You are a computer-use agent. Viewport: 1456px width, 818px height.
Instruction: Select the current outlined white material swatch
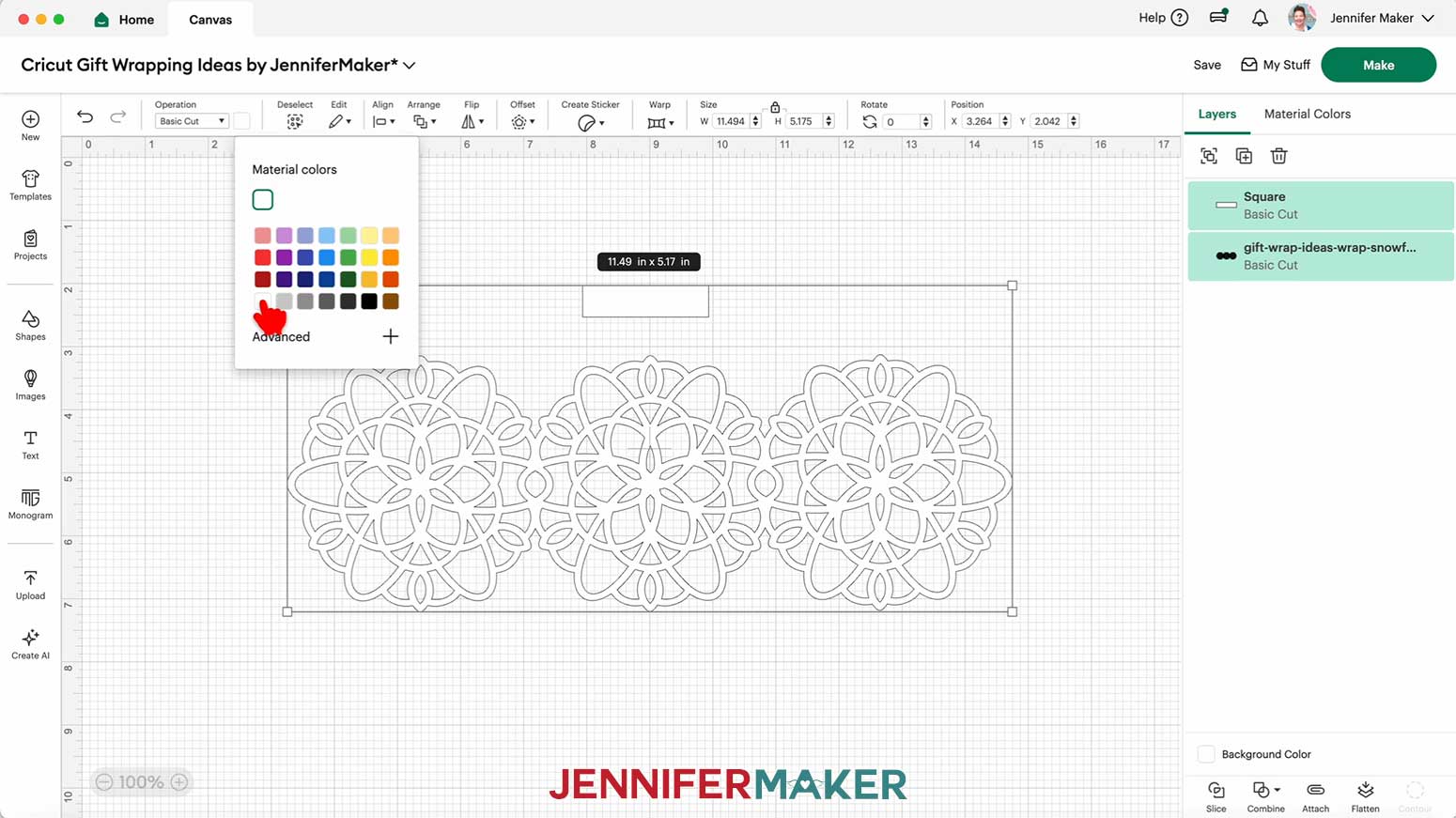point(263,199)
